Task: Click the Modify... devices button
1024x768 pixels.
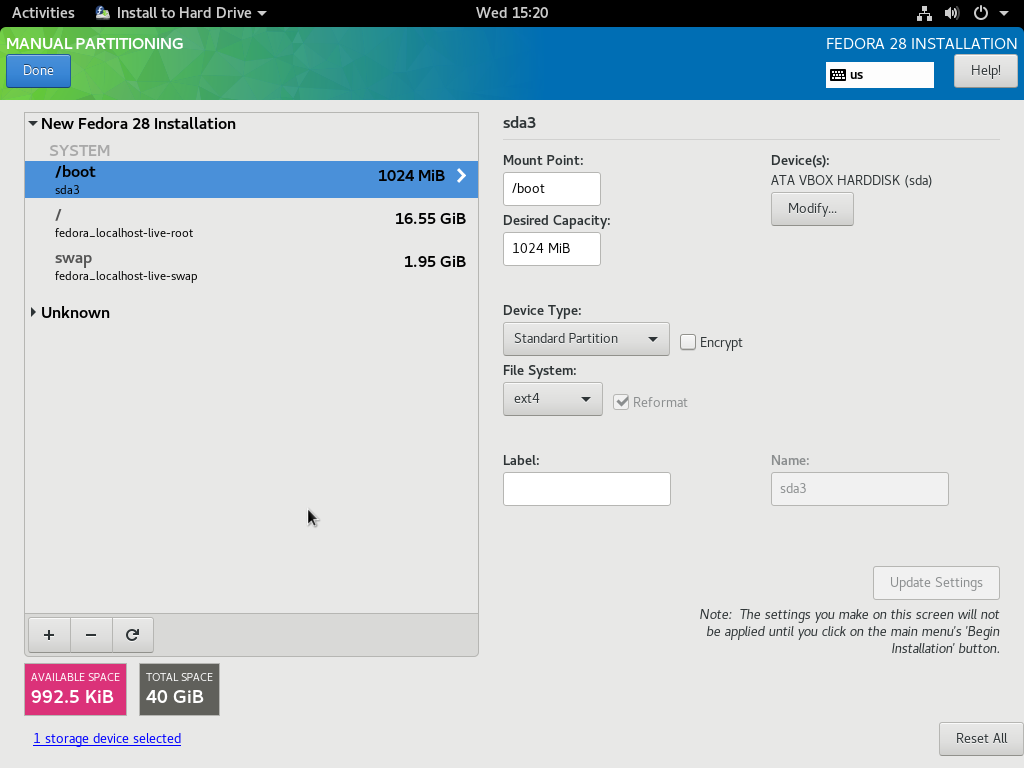Action: (812, 209)
